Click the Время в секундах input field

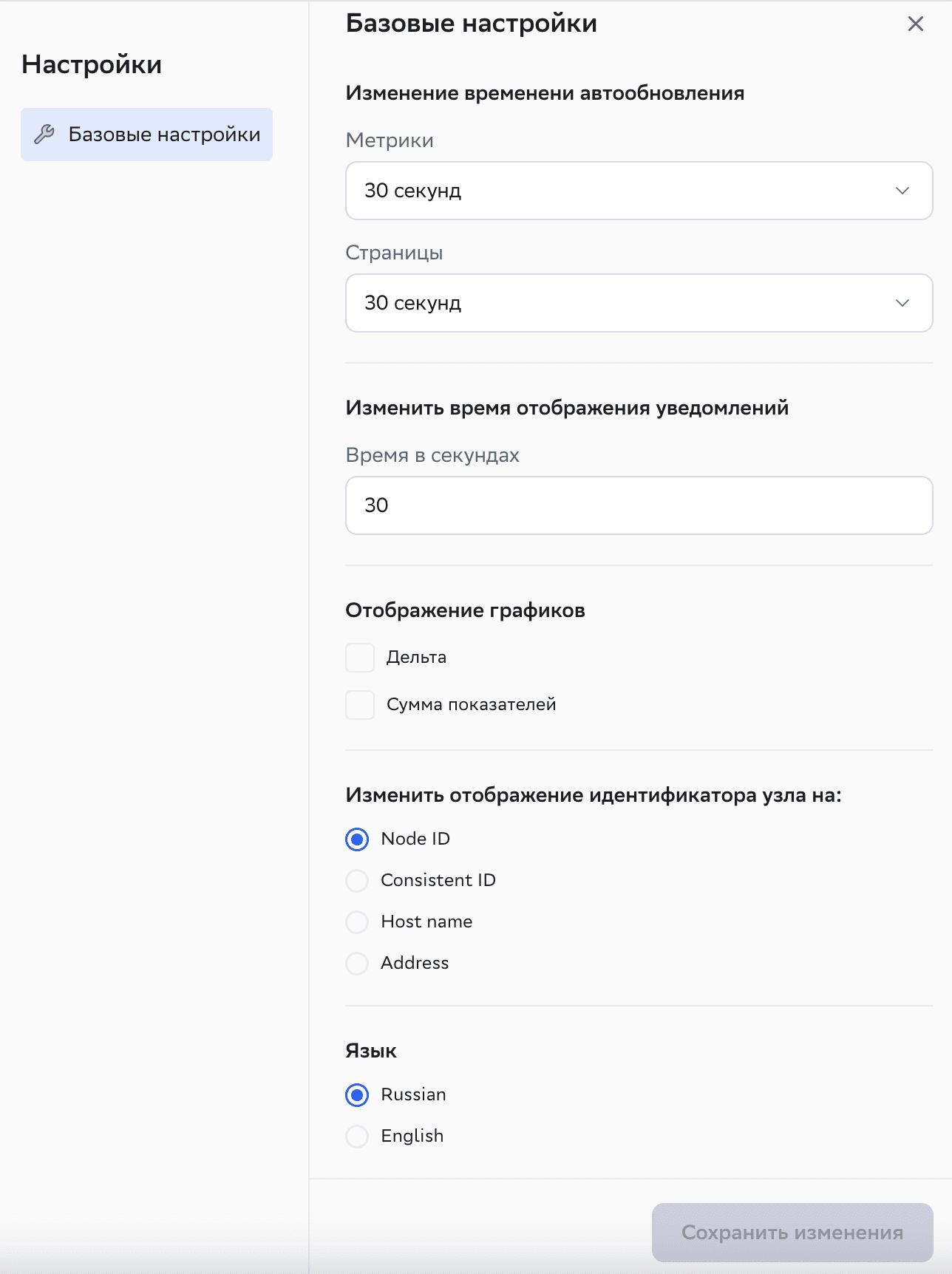(x=639, y=505)
